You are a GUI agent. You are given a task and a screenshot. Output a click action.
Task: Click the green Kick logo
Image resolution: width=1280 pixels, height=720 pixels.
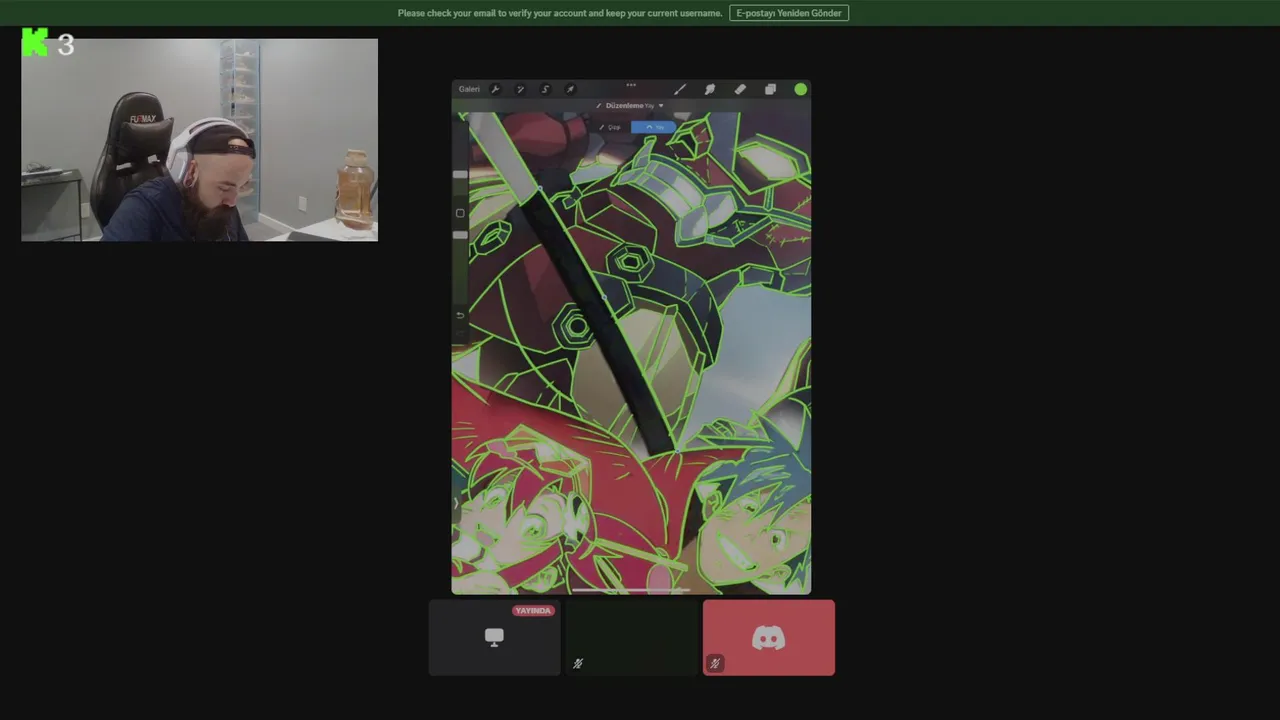[x=35, y=43]
